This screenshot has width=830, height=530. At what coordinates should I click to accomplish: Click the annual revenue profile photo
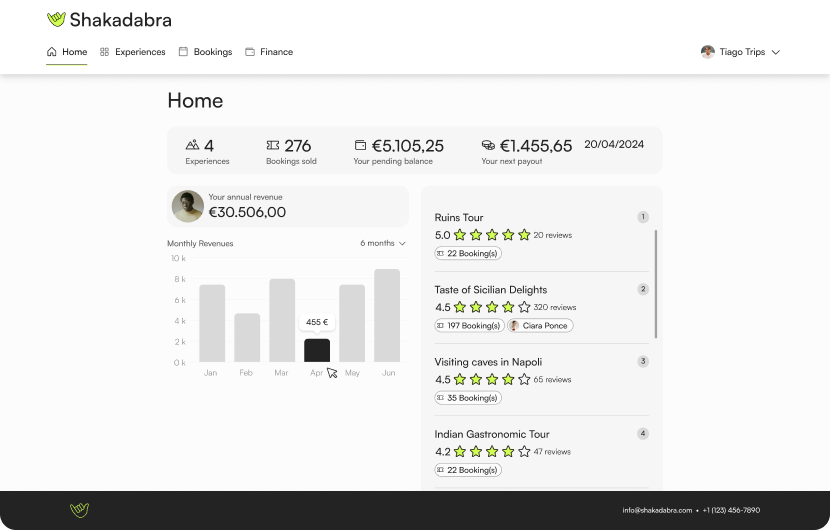pyautogui.click(x=188, y=206)
